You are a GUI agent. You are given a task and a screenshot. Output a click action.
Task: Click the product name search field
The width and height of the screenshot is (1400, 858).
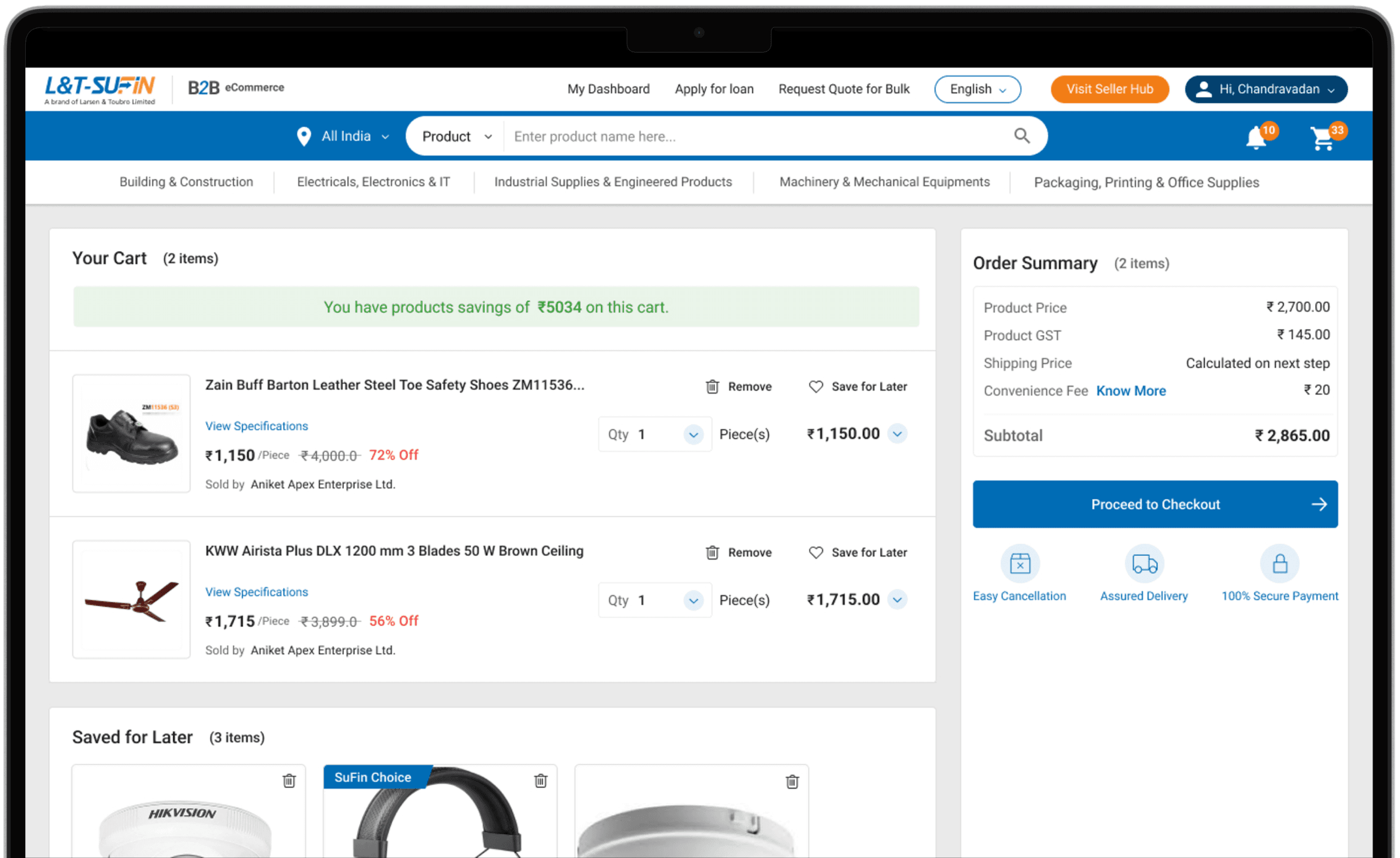click(x=755, y=136)
